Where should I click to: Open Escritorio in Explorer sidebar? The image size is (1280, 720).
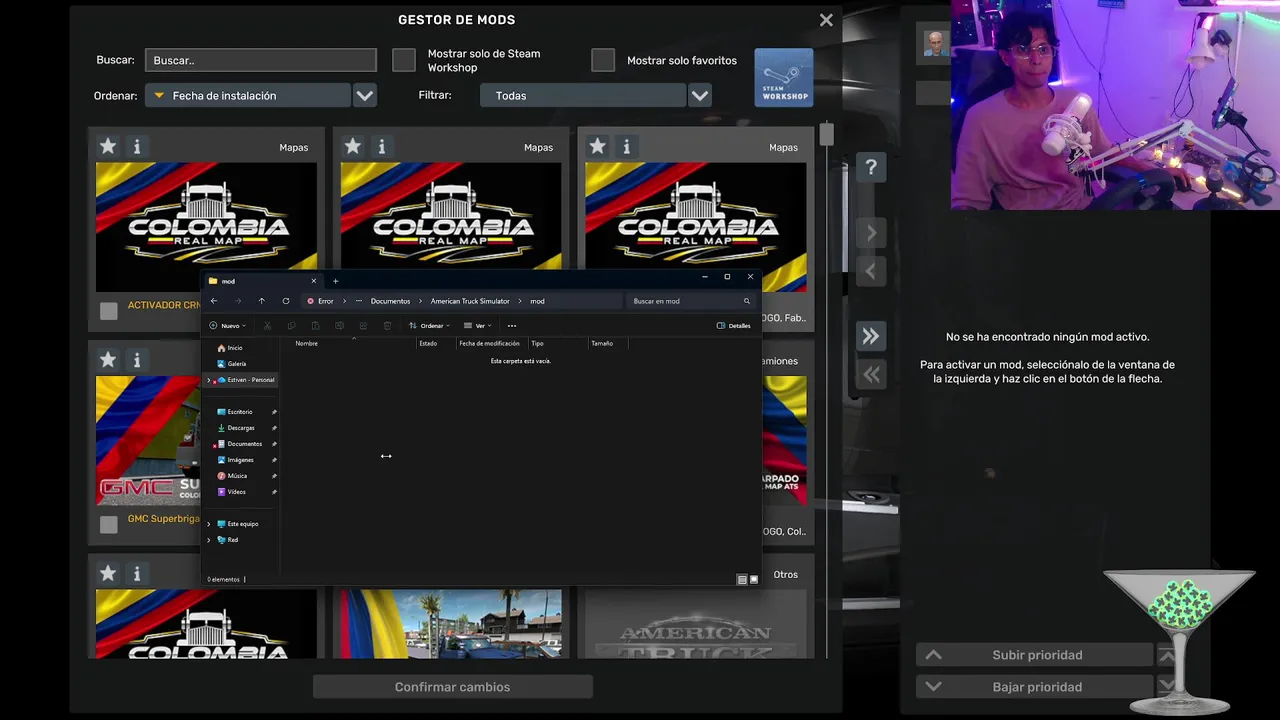[x=240, y=412]
